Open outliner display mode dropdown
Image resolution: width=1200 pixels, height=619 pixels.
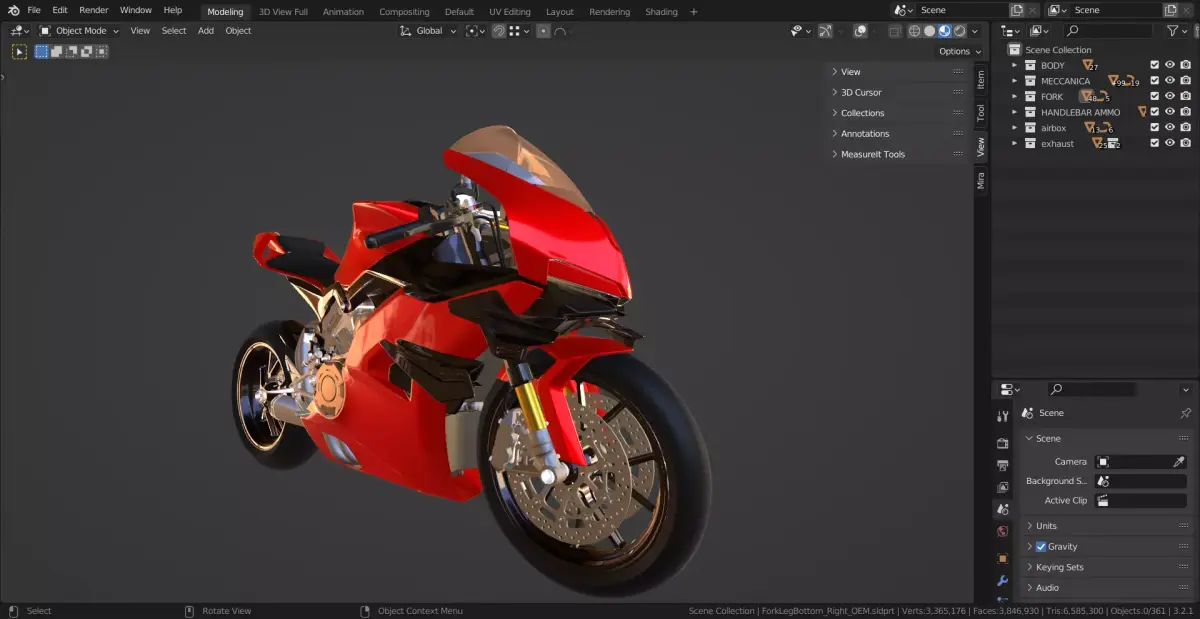click(1041, 31)
